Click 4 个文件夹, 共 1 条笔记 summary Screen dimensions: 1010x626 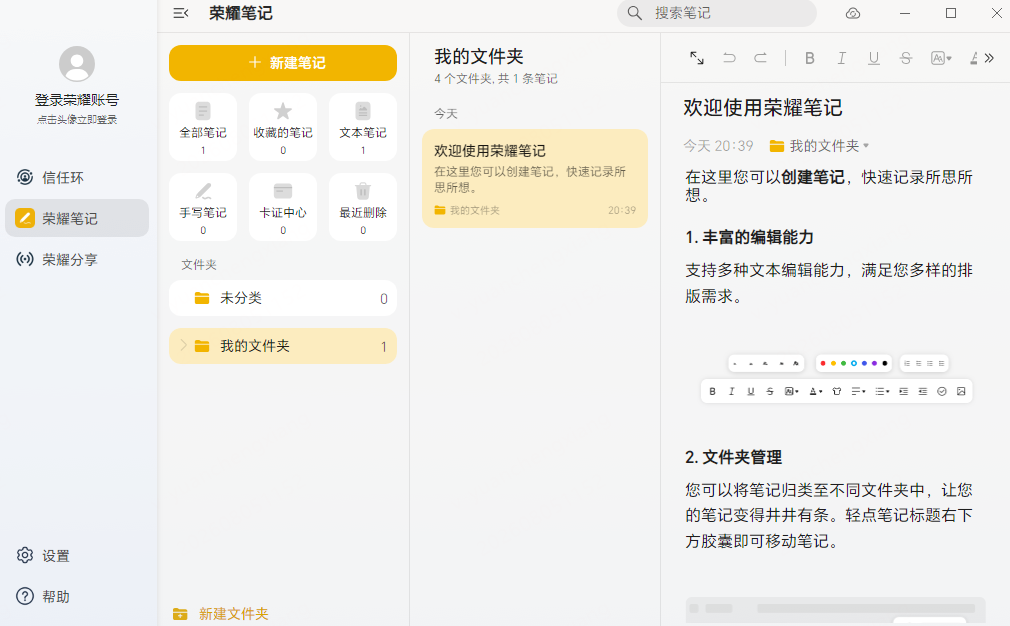coord(496,79)
